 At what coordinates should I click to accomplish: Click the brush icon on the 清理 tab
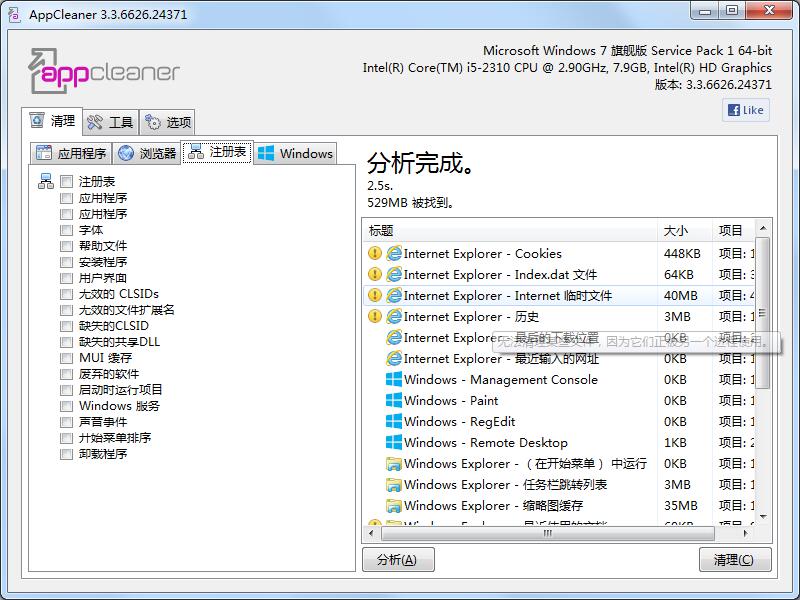click(37, 121)
